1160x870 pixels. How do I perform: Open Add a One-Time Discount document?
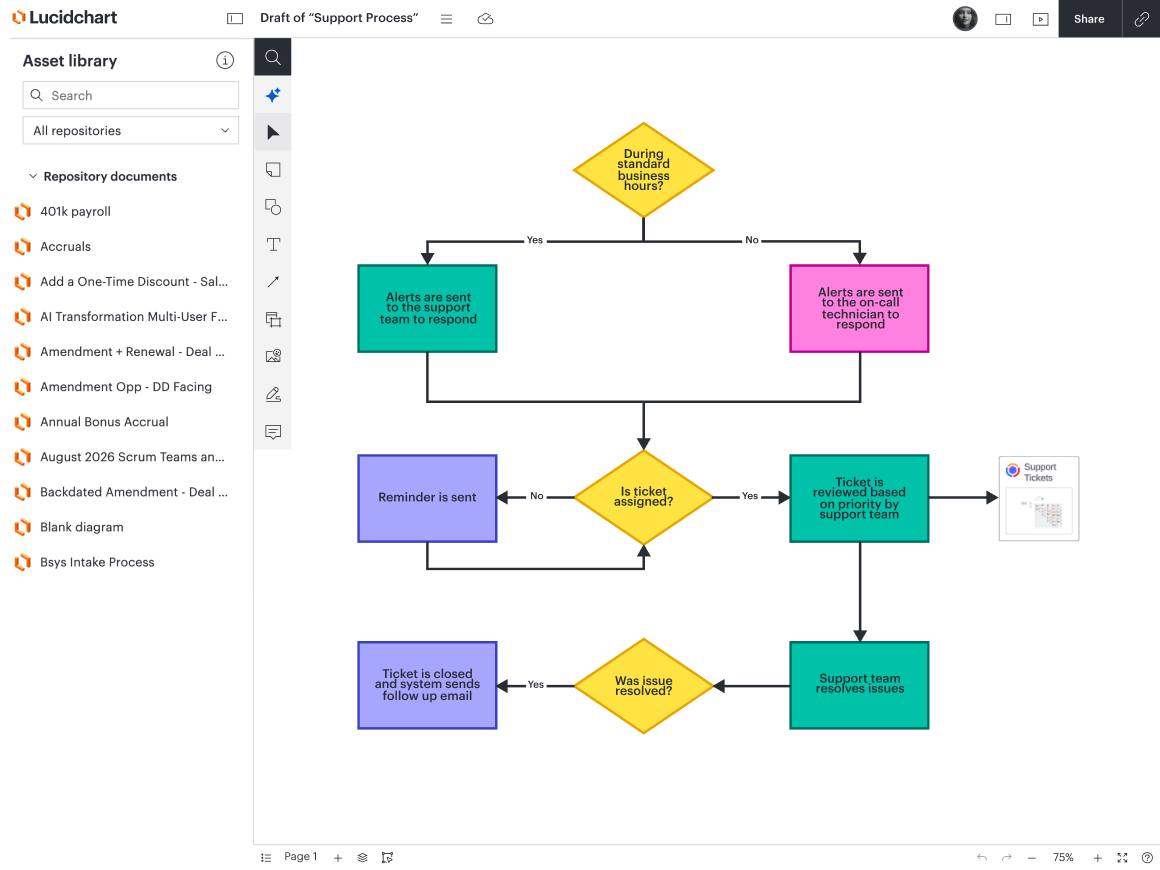click(x=133, y=282)
